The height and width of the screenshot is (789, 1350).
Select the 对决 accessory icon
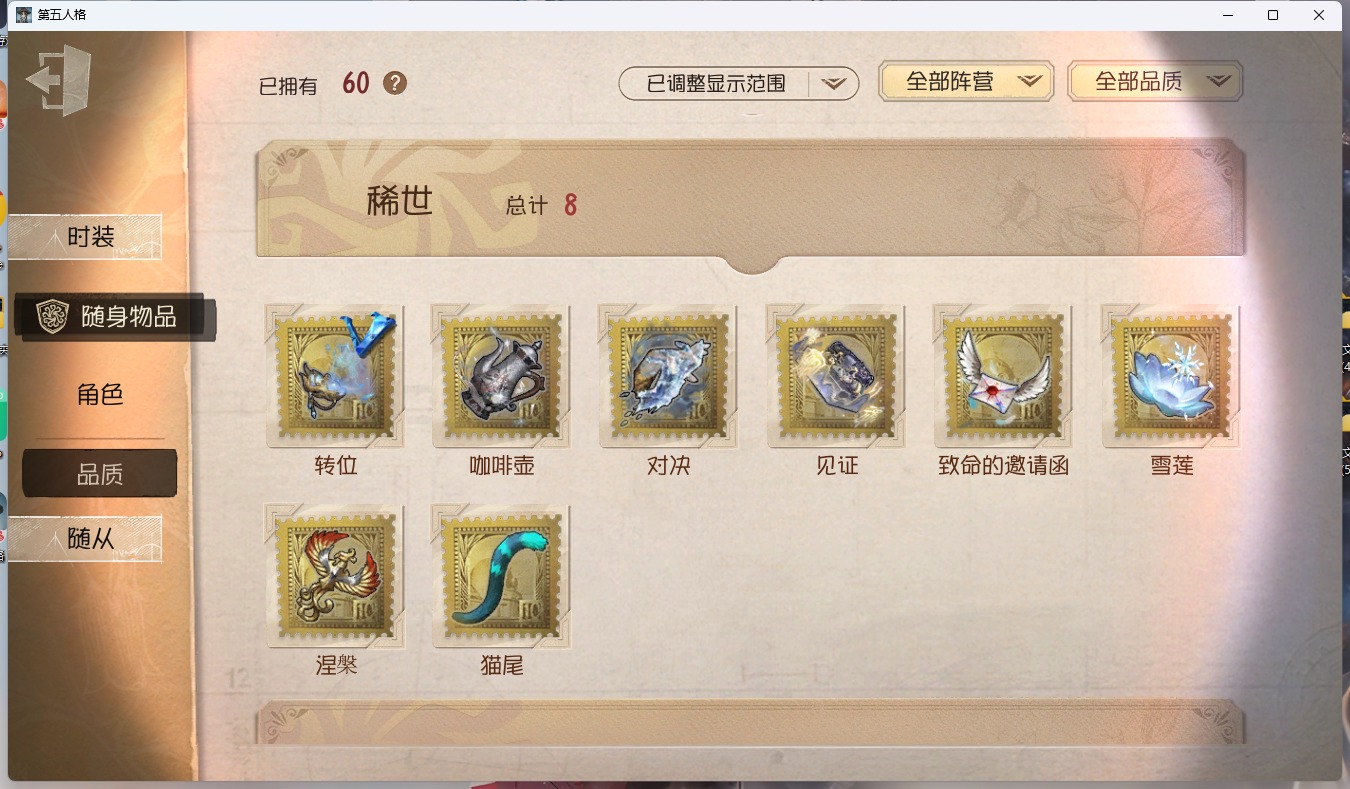tap(668, 376)
